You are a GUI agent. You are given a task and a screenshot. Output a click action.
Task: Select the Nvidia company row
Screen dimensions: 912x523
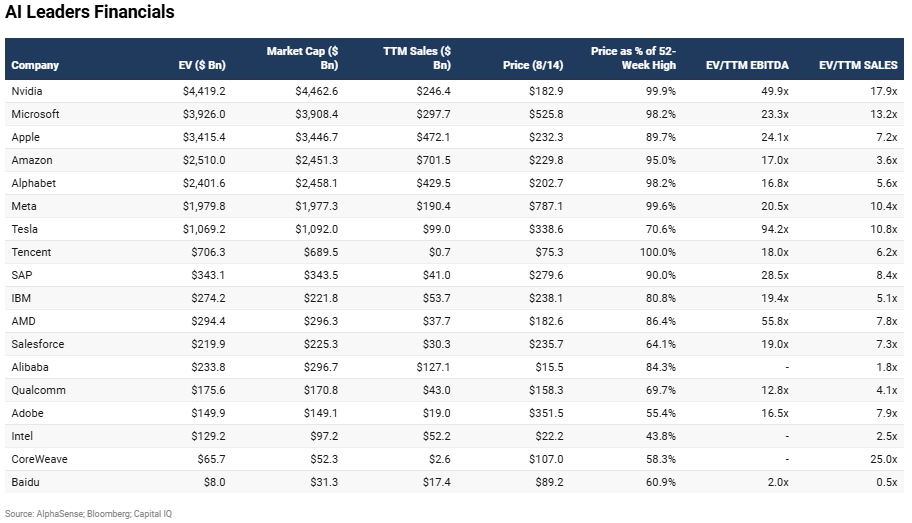point(27,91)
